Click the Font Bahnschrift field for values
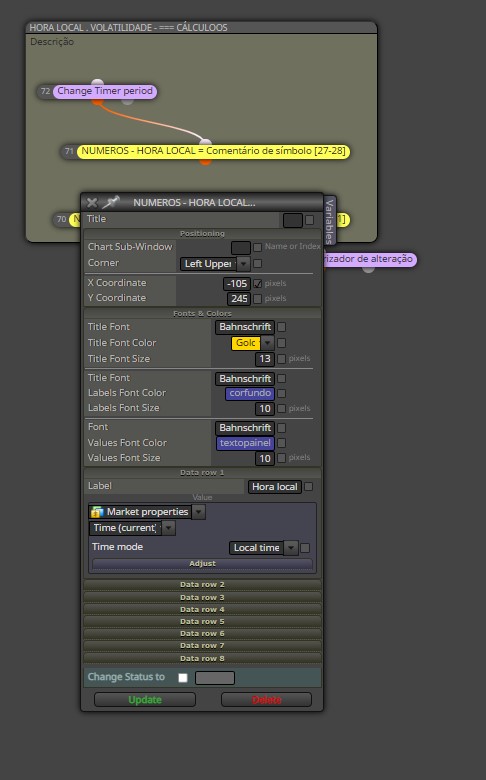 [245, 428]
